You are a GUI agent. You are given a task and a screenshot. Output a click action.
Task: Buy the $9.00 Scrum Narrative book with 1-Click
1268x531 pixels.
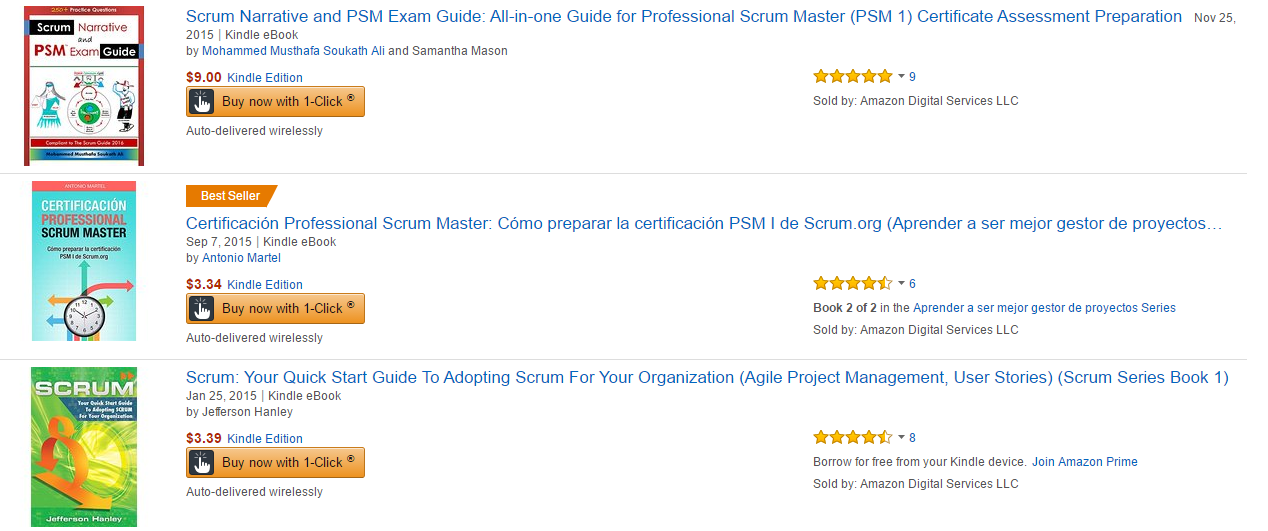coord(275,102)
